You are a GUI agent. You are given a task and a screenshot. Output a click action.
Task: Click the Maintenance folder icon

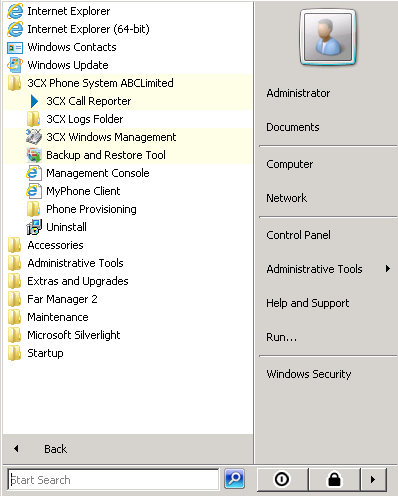click(x=14, y=317)
